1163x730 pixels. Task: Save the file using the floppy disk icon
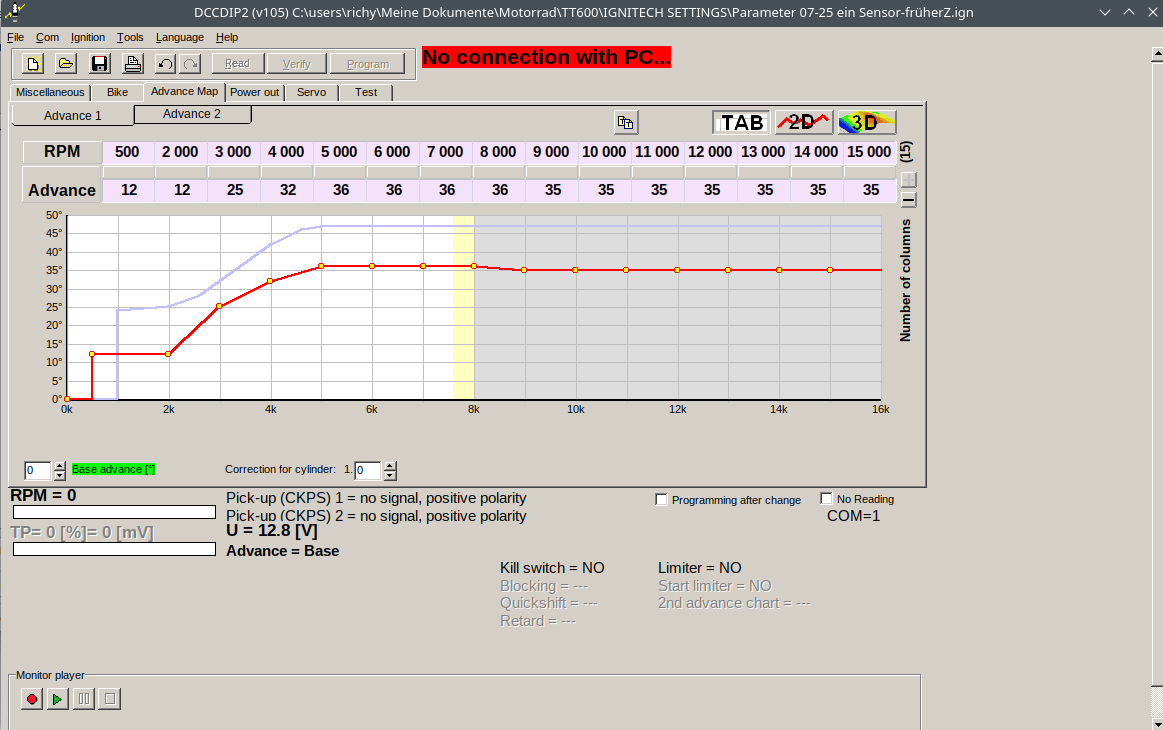point(99,64)
